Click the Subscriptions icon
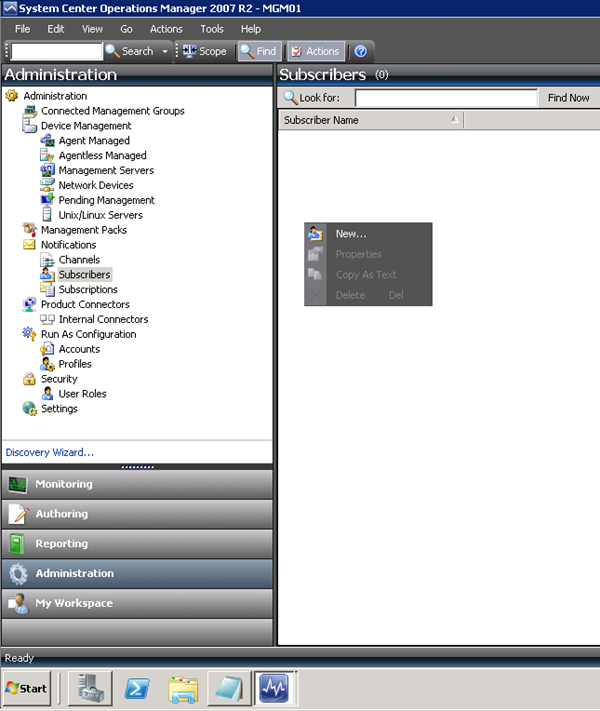600x711 pixels. [x=47, y=289]
